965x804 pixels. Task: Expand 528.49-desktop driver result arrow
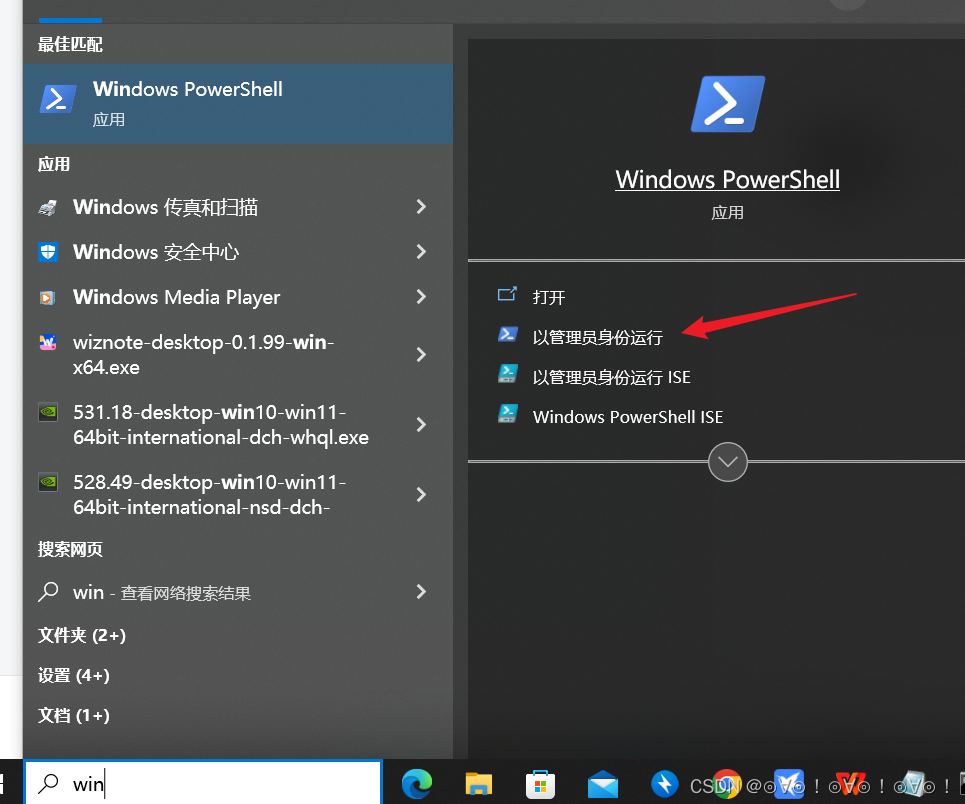[421, 495]
